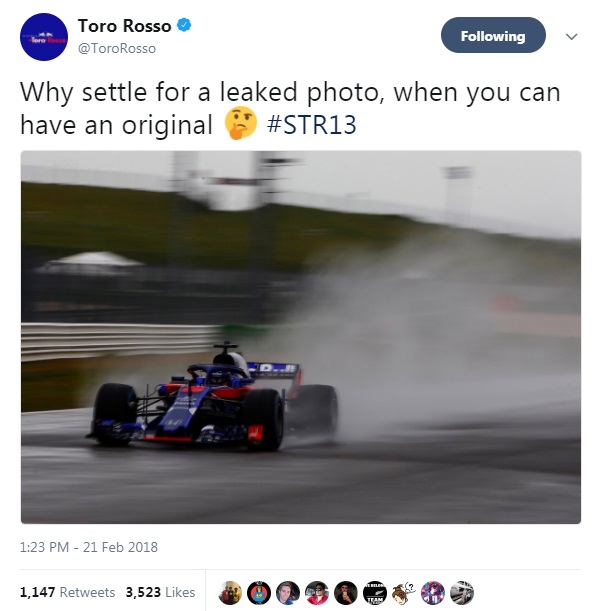Open the @ToroRosso handle
The height and width of the screenshot is (611, 603).
click(117, 49)
